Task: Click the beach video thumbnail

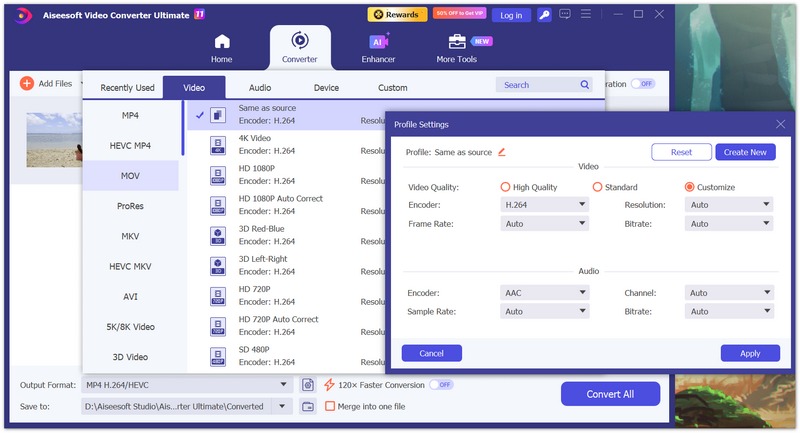Action: (x=54, y=140)
